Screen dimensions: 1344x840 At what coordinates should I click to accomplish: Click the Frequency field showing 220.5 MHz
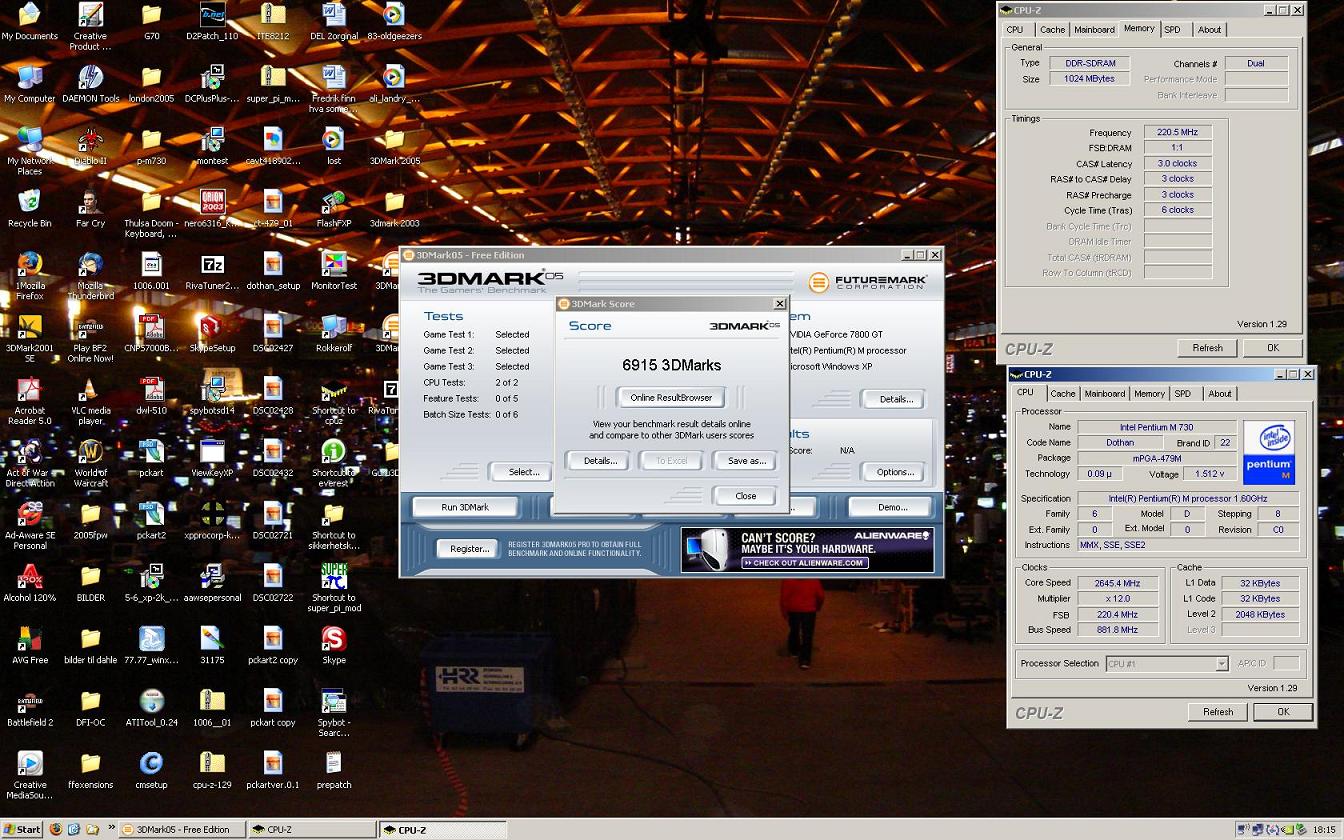tap(1177, 132)
